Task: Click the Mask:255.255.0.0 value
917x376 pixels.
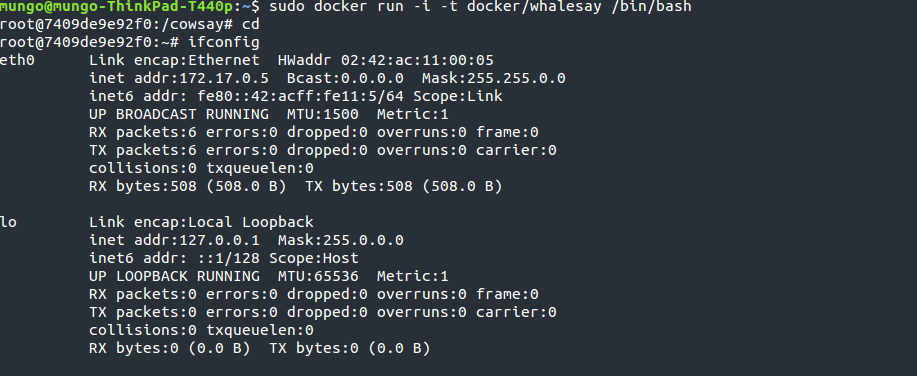Action: [494, 78]
